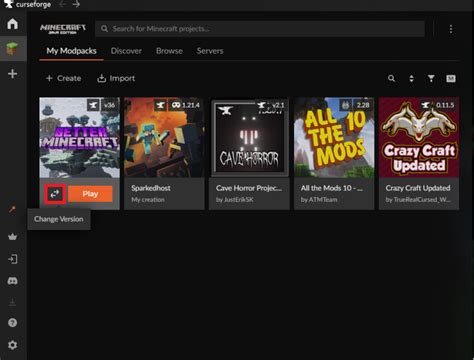Click the v36 version badge on Better Minecraft
The height and width of the screenshot is (360, 474).
(109, 105)
